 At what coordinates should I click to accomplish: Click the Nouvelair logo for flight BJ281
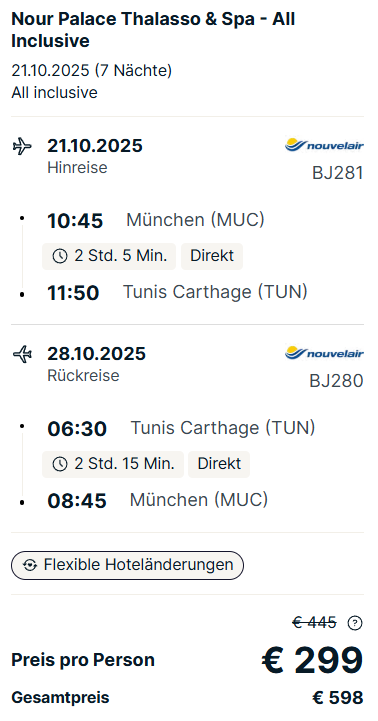(324, 145)
